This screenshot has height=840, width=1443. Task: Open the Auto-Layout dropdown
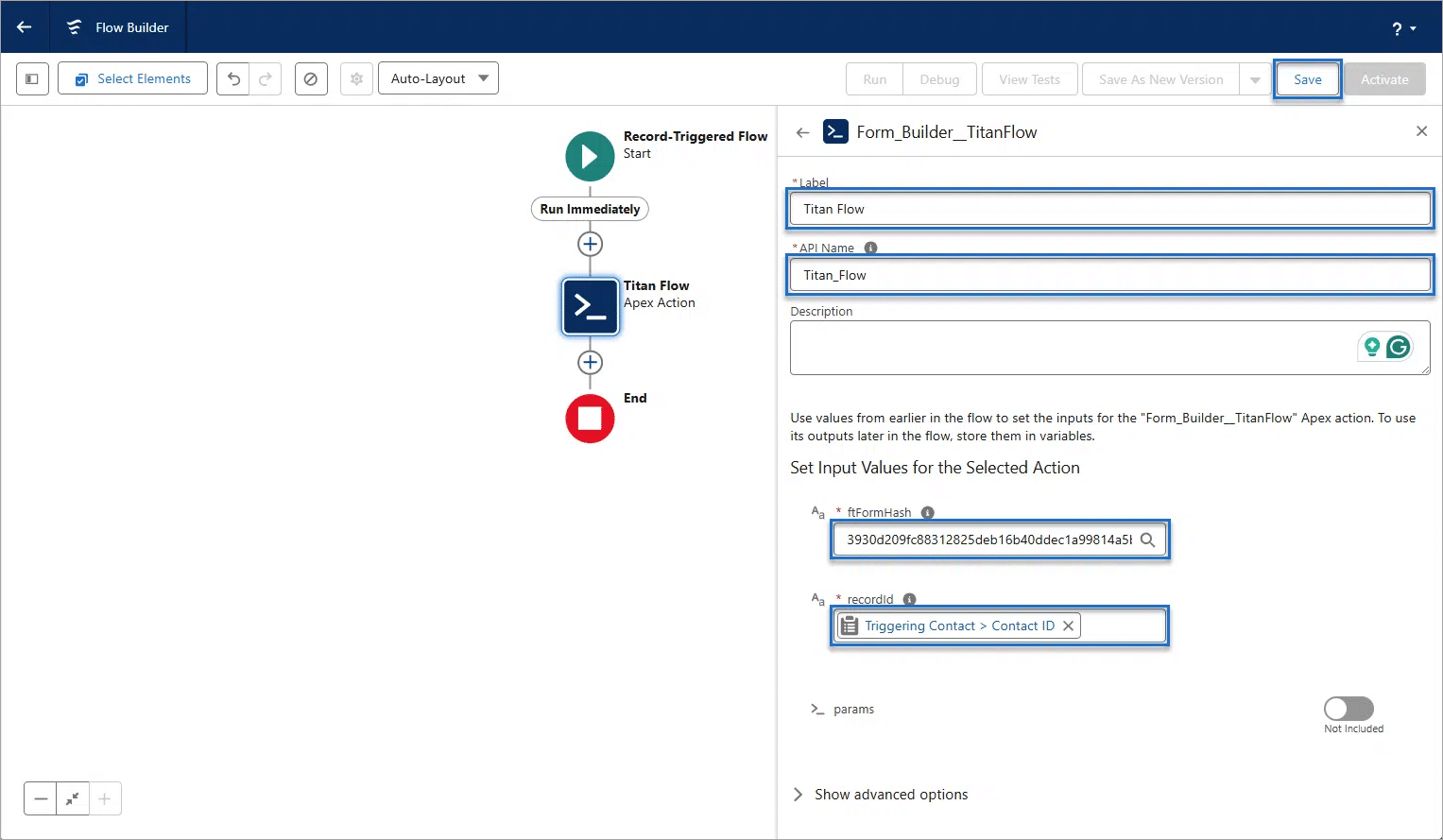pyautogui.click(x=438, y=79)
